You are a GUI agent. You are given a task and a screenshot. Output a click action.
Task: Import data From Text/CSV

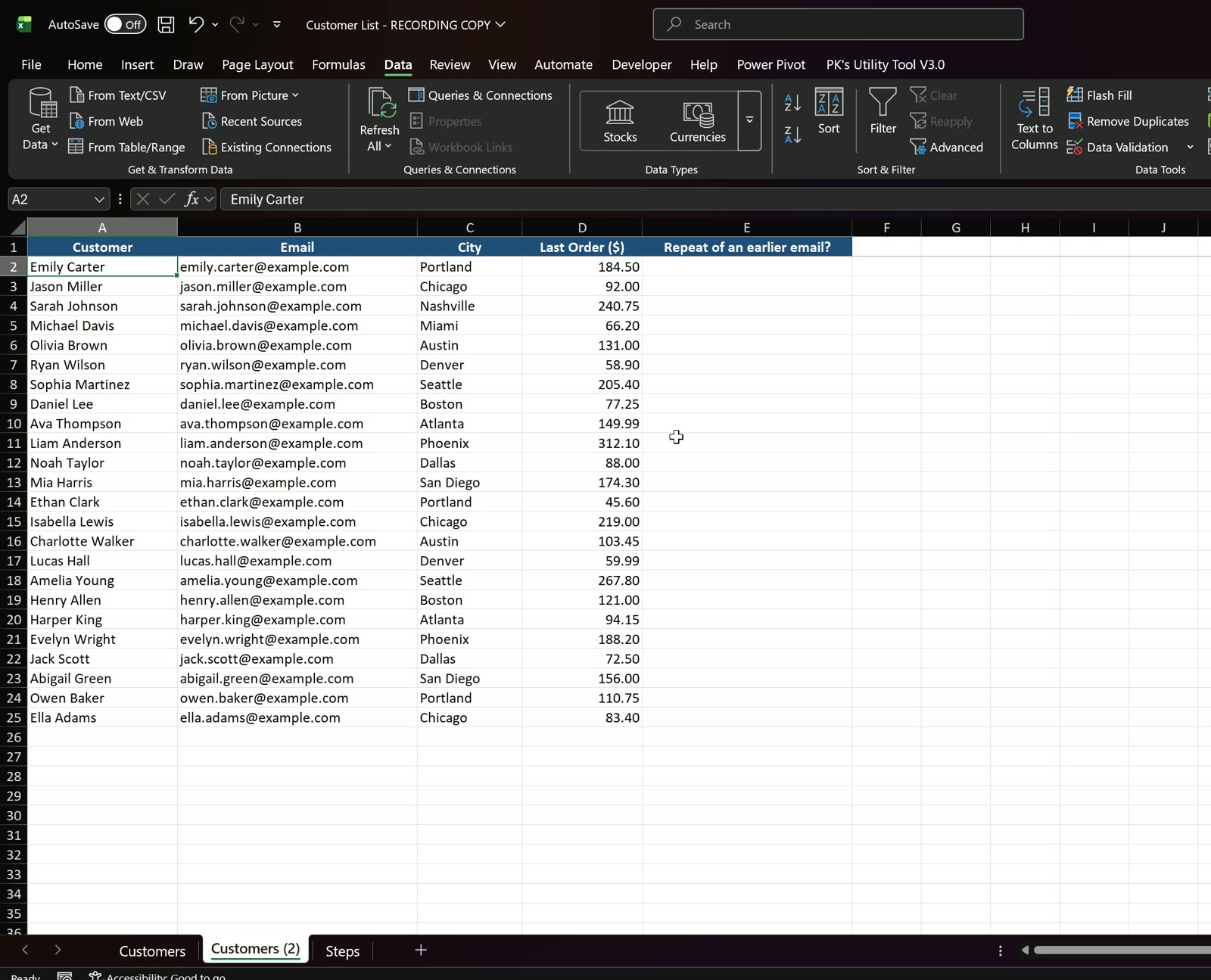tap(118, 95)
